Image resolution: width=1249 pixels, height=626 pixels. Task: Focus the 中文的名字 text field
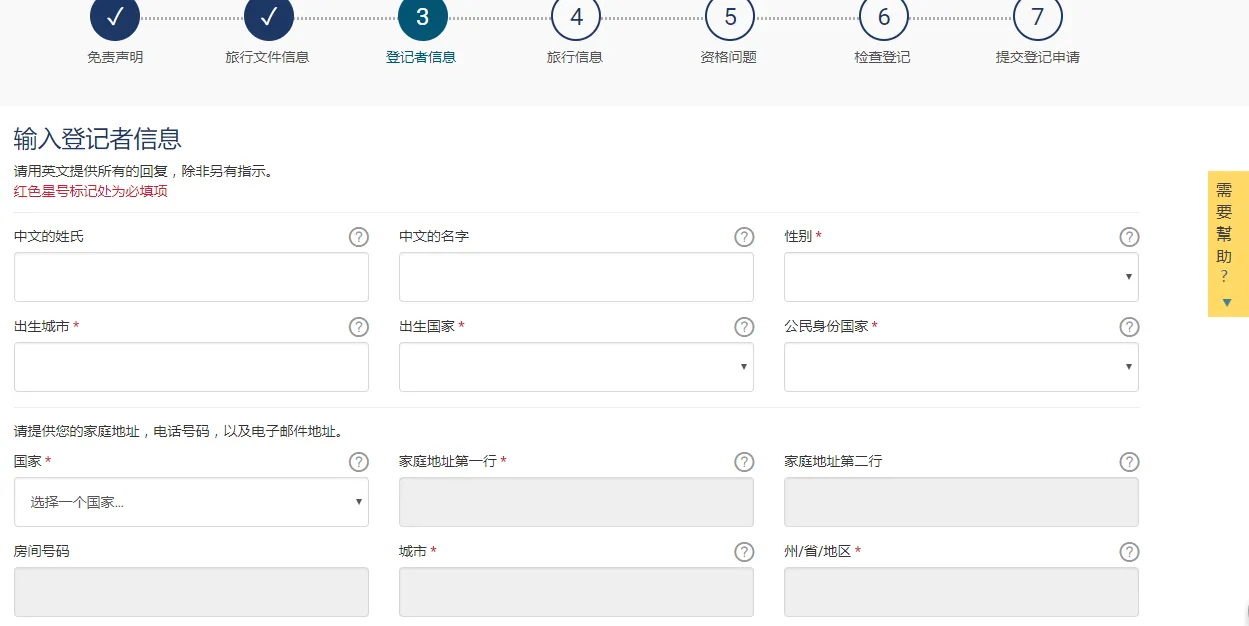coord(576,277)
